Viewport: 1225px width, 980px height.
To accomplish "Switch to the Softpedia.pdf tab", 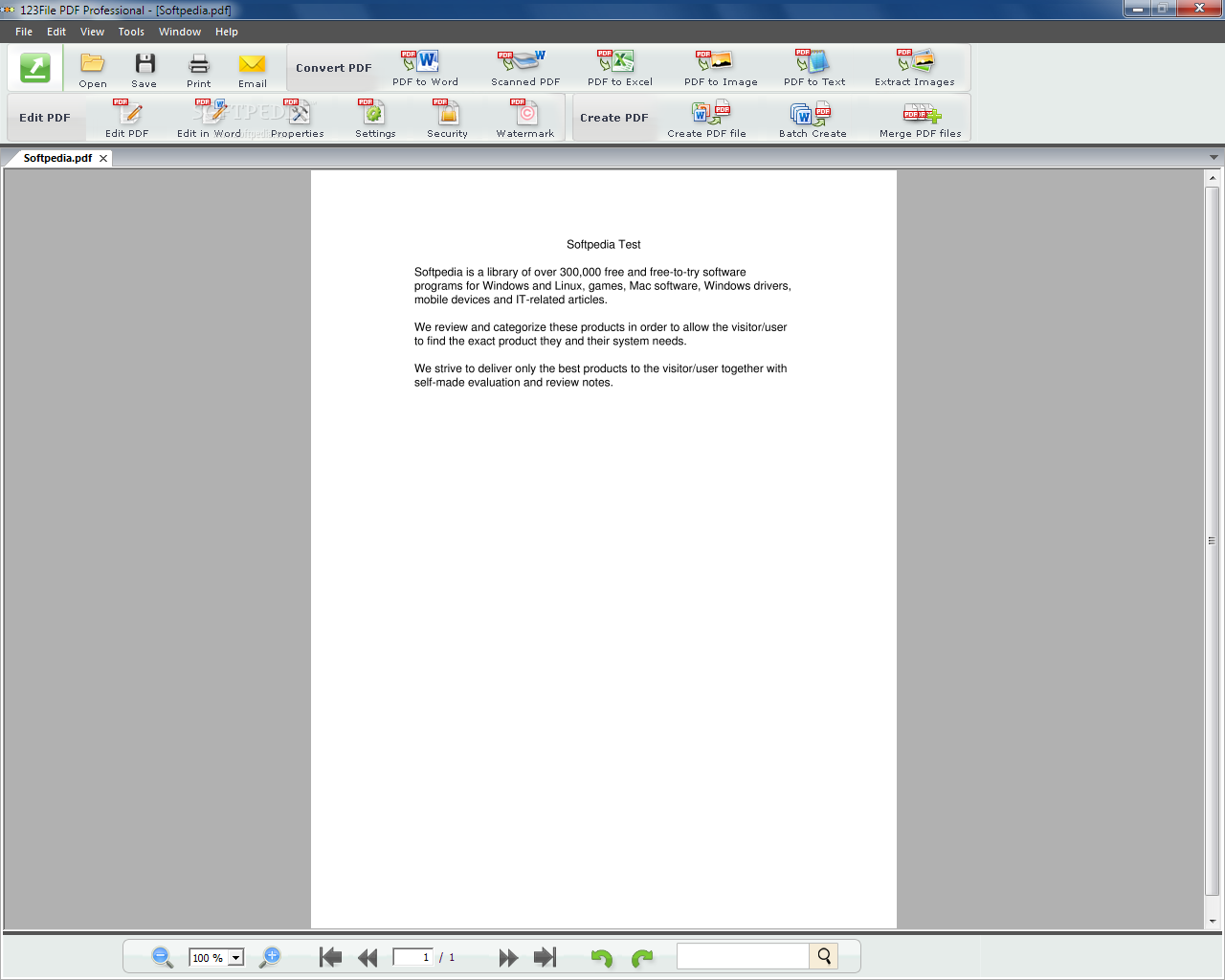I will (x=57, y=158).
